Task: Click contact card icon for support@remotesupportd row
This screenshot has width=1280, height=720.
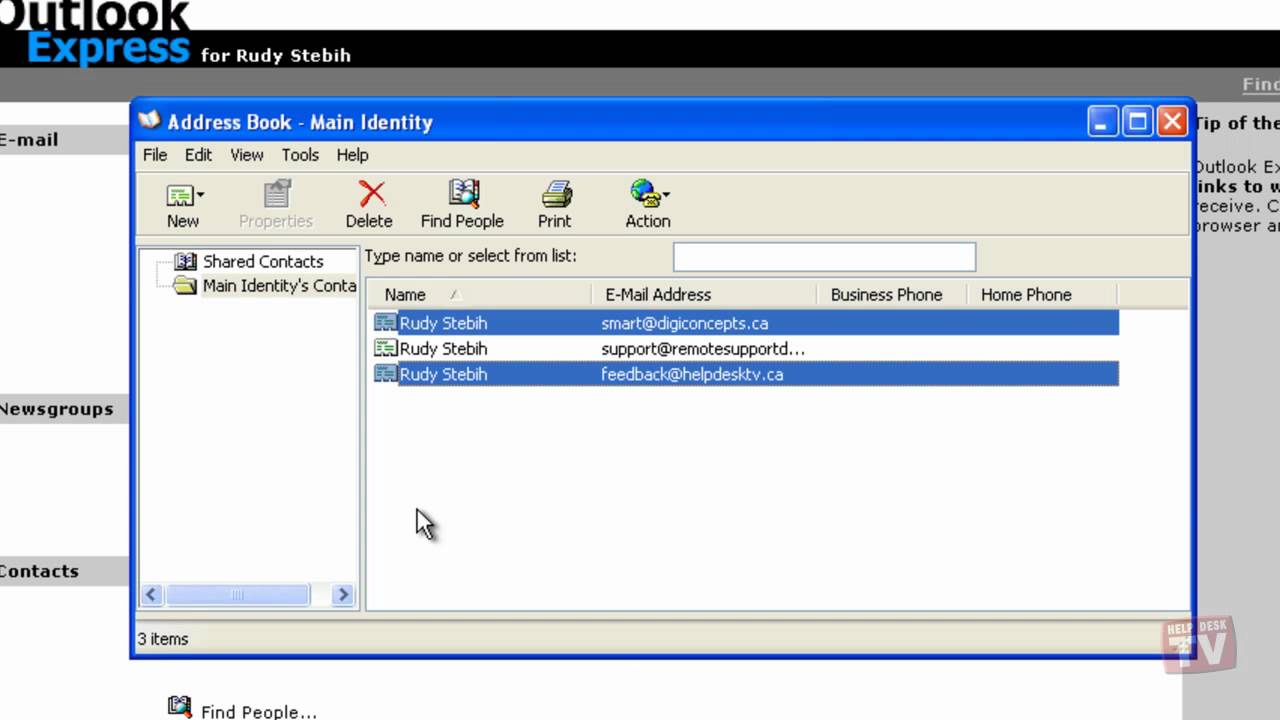Action: (x=385, y=349)
